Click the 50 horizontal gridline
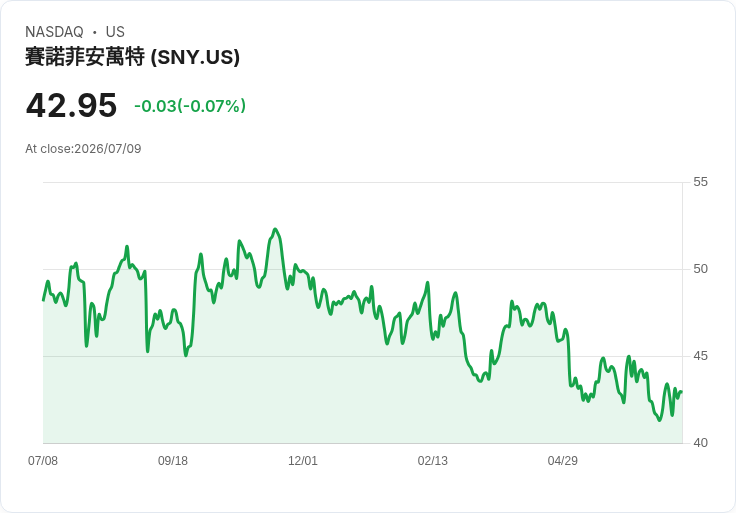Screen dimensions: 736x513 pyautogui.click(x=363, y=269)
